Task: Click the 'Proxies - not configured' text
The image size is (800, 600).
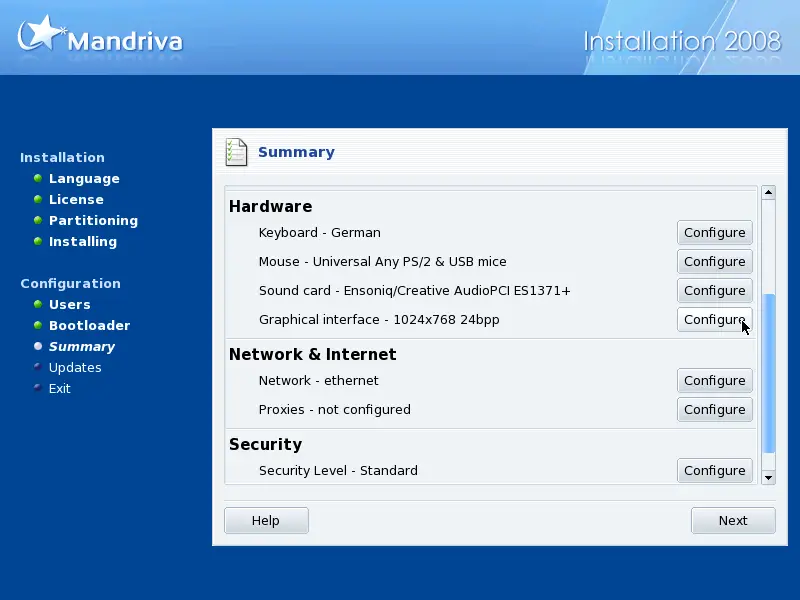Action: coord(335,410)
